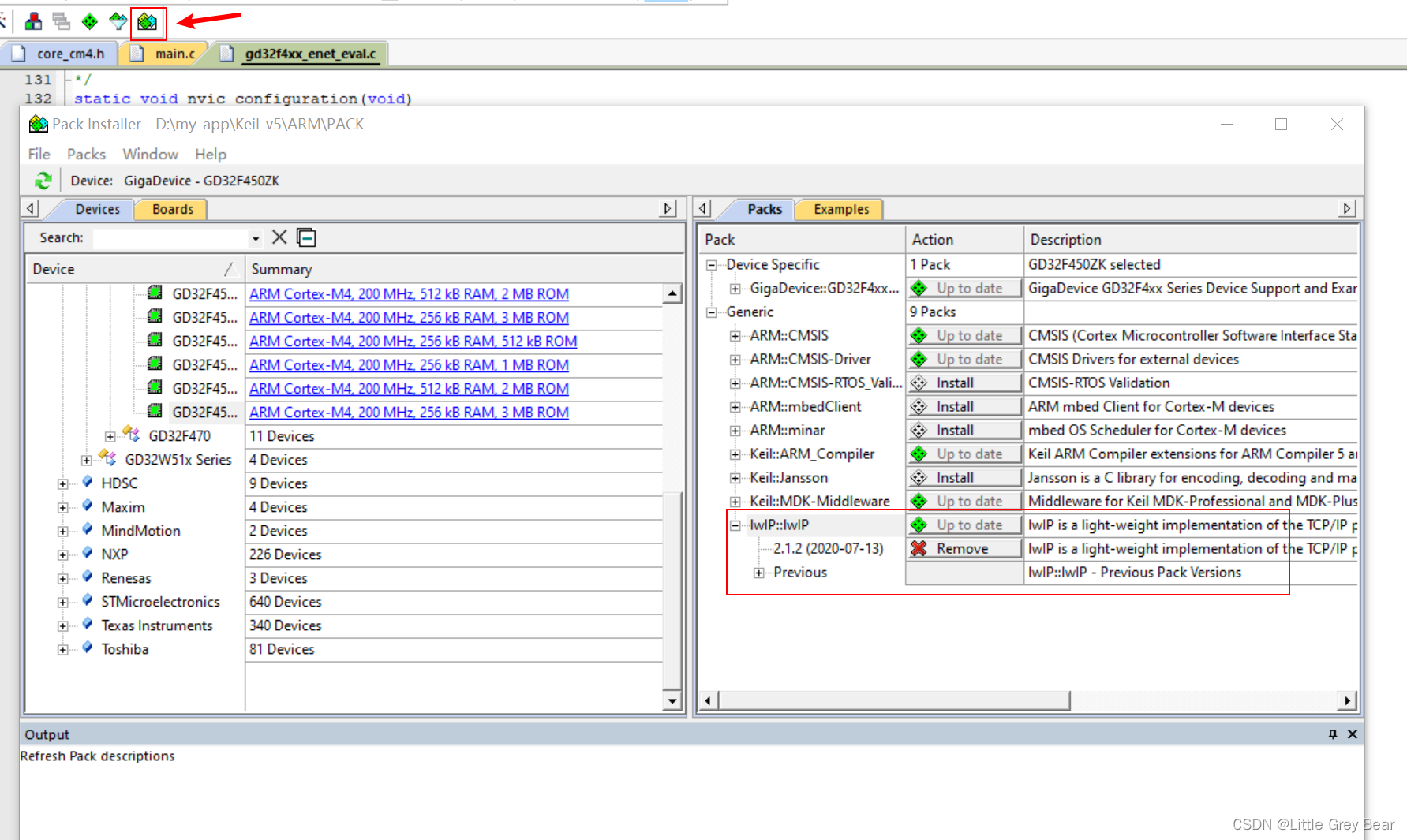1407x840 pixels.
Task: Click the down arrow of device list scrollbar
Action: 672,700
